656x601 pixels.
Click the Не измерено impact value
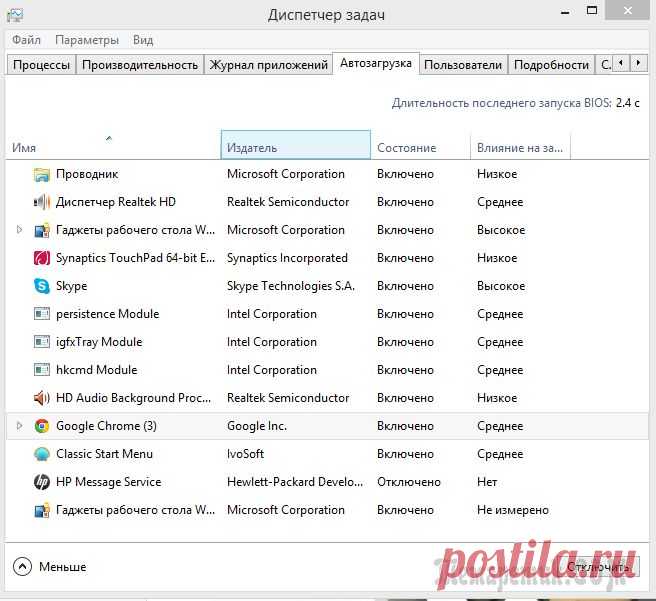(x=513, y=510)
